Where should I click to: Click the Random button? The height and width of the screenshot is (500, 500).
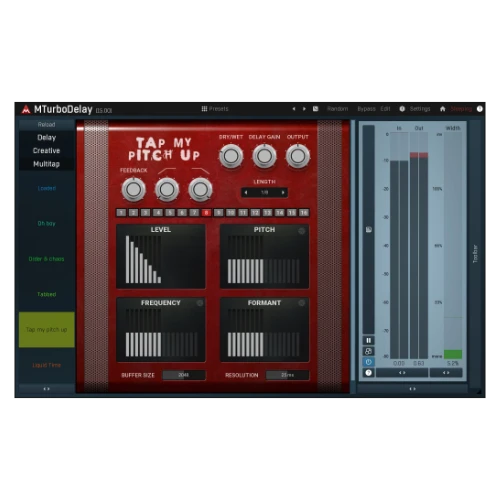pos(337,109)
